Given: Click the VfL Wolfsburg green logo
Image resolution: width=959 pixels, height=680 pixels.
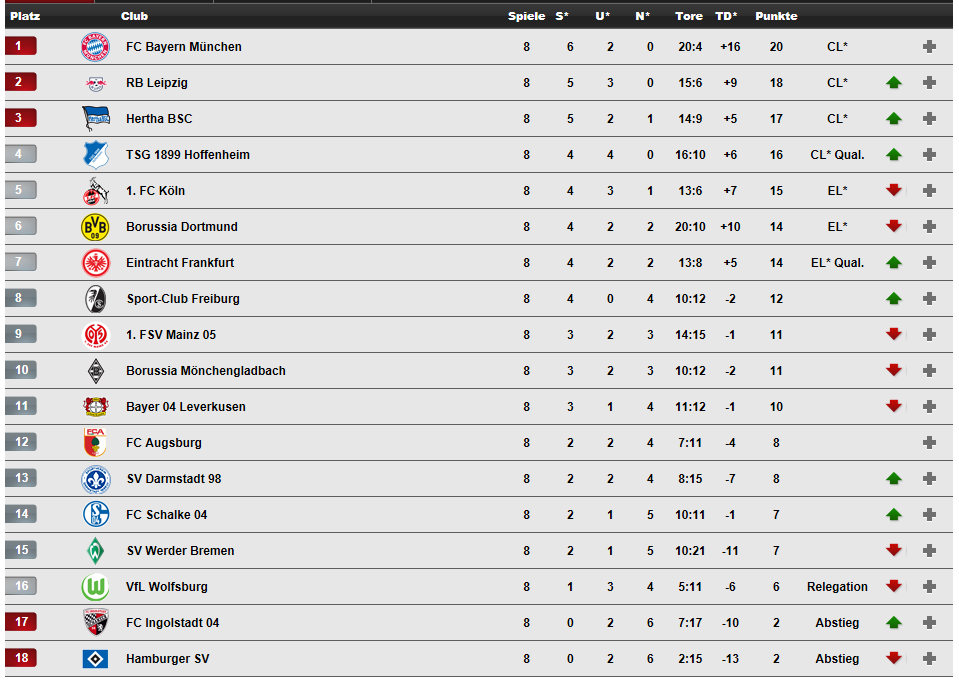Looking at the screenshot, I should coord(95,587).
